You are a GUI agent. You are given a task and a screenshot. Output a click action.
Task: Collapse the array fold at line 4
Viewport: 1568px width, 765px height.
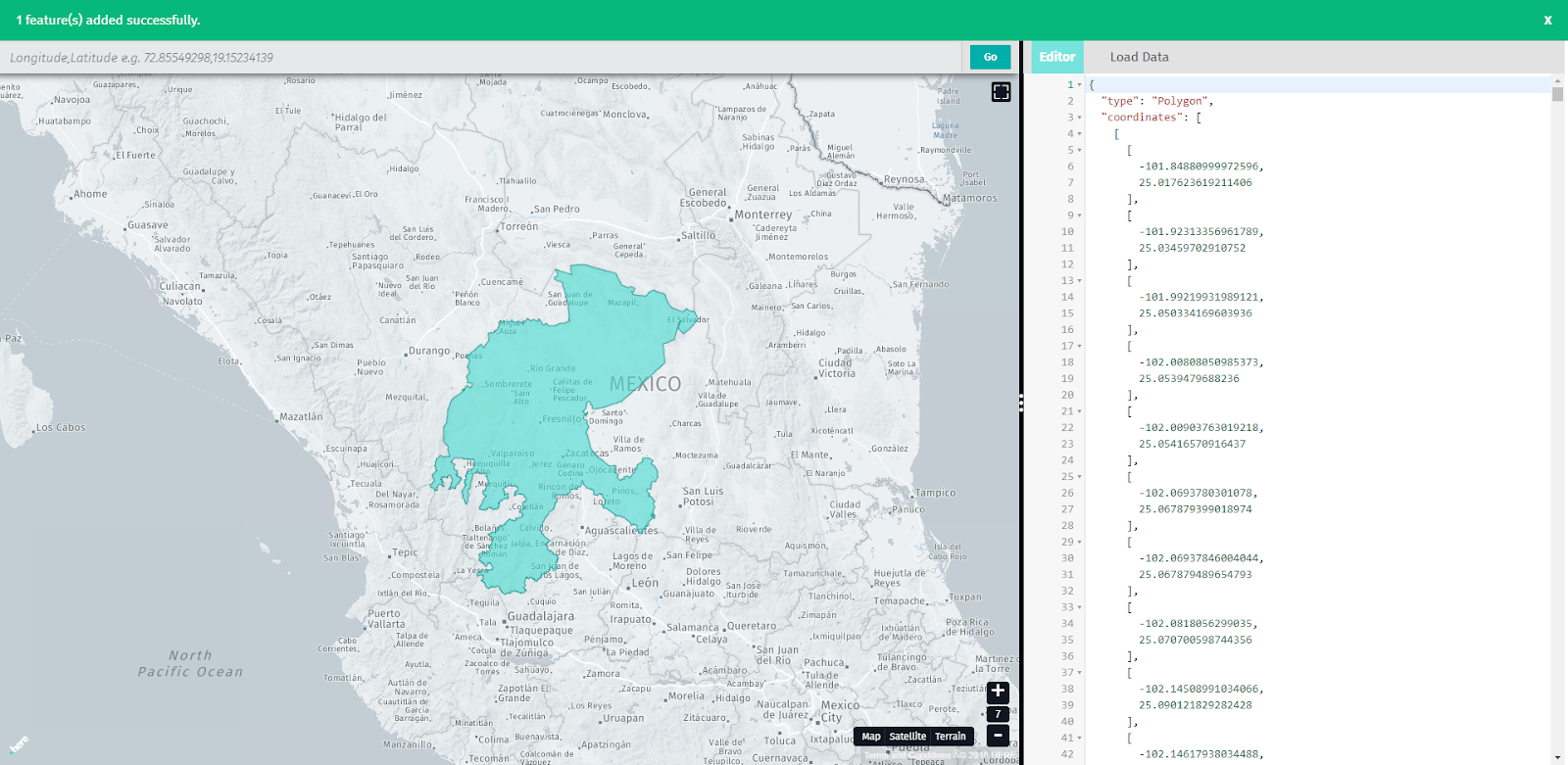pyautogui.click(x=1080, y=134)
